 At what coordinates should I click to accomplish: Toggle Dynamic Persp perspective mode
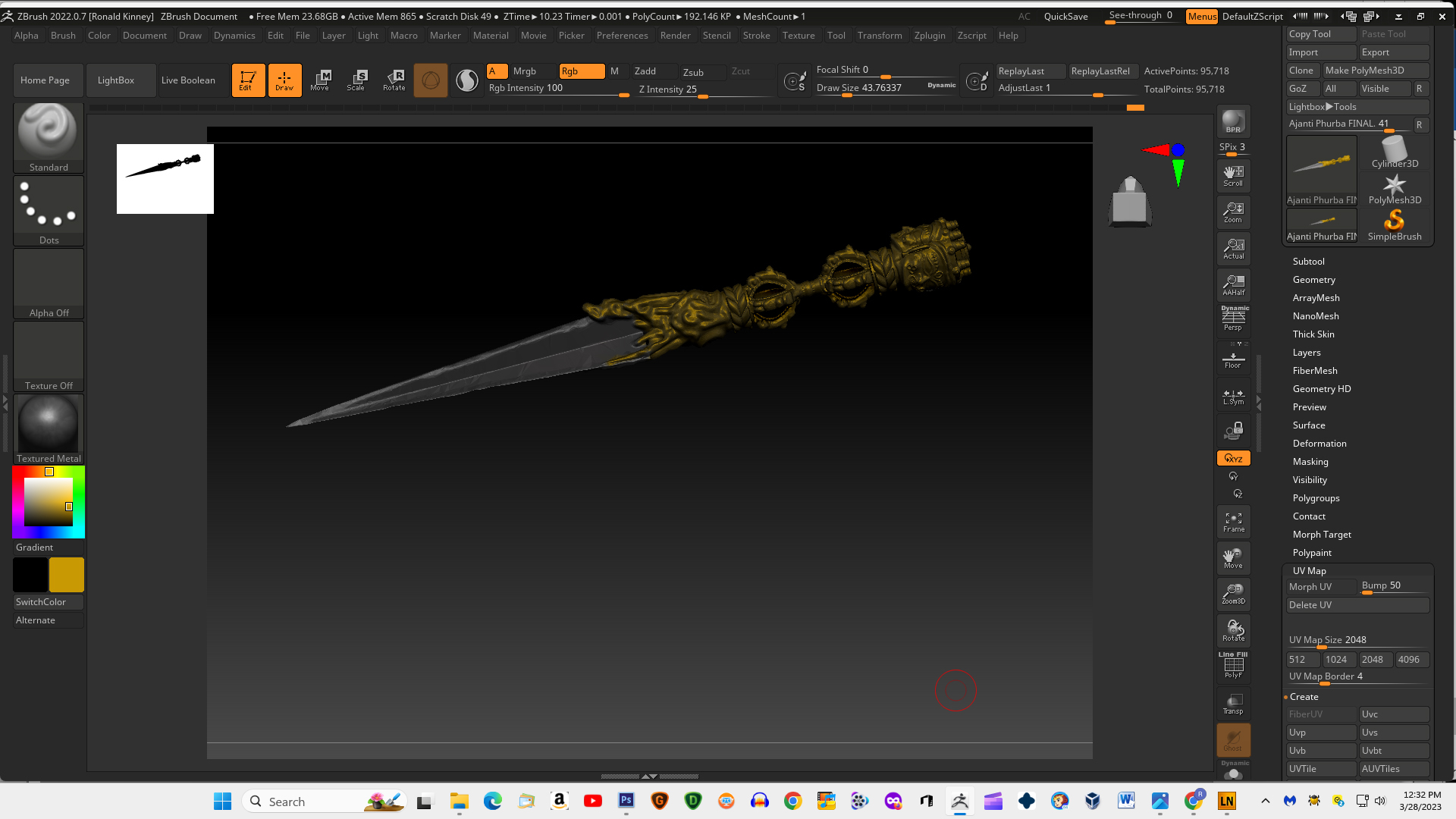[1233, 318]
